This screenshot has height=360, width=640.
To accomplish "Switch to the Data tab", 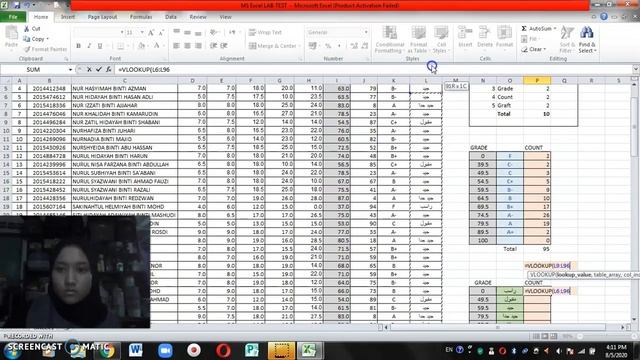I will point(171,17).
